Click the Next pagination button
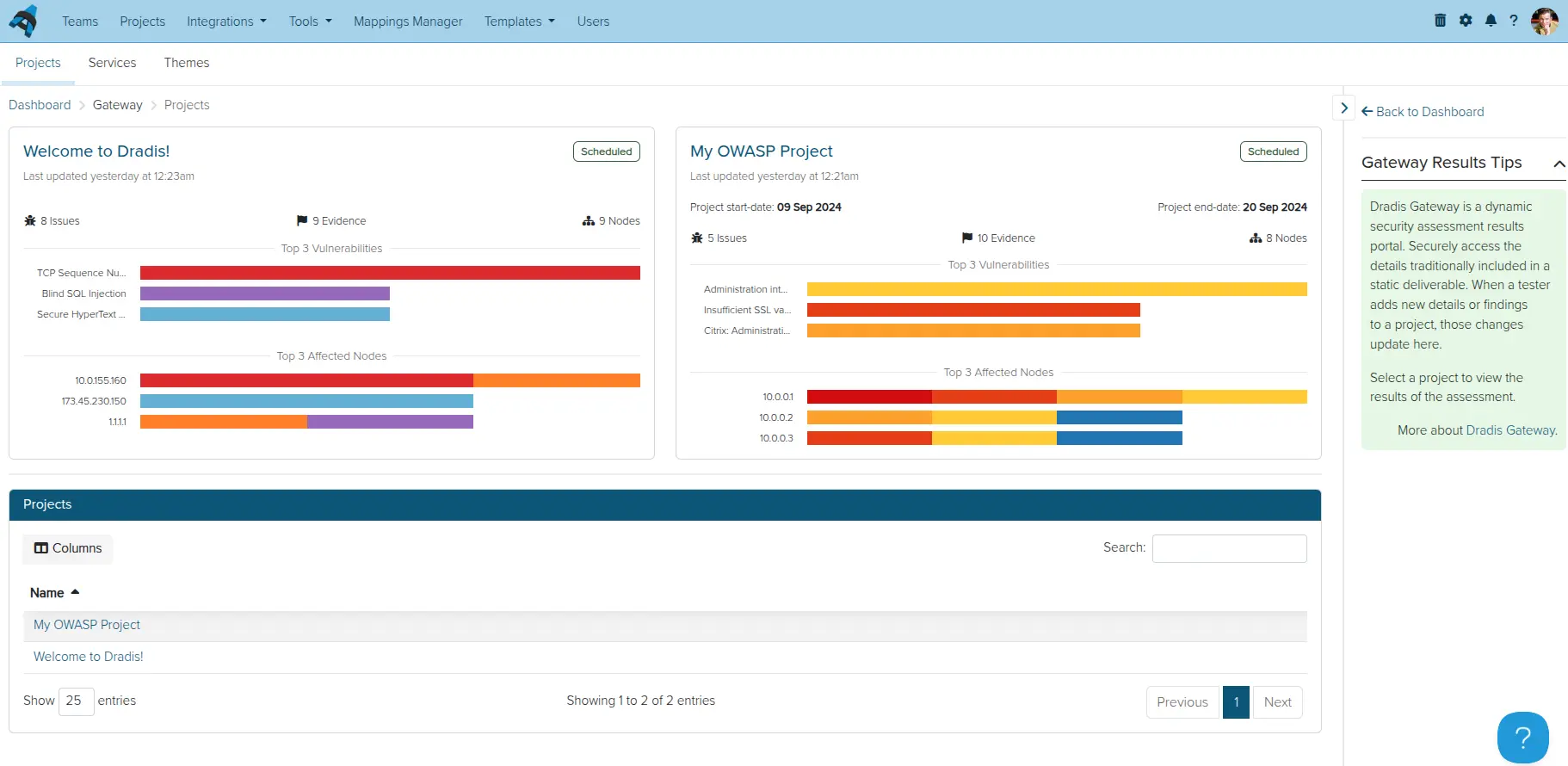This screenshot has height=766, width=1568. [1278, 702]
